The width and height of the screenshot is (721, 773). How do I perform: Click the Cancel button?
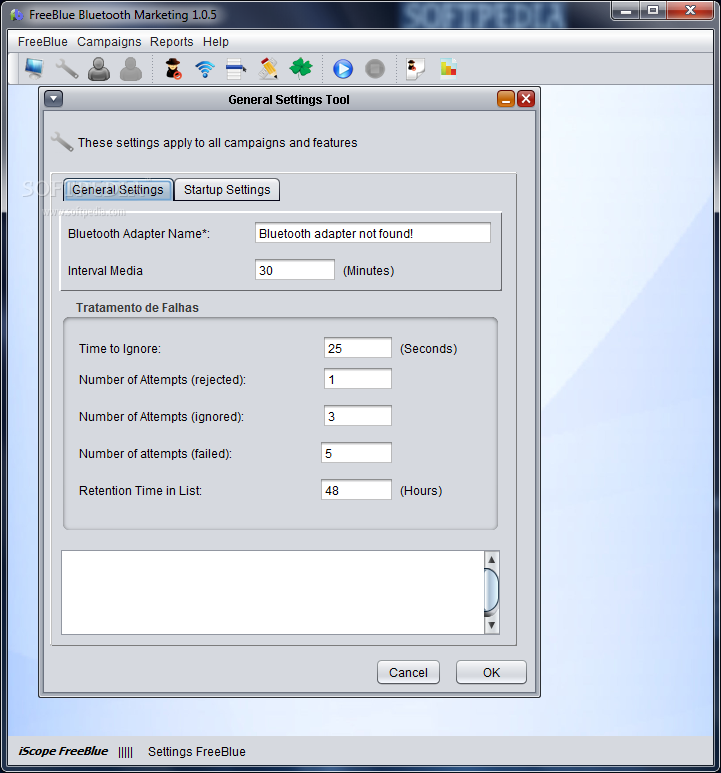[408, 672]
